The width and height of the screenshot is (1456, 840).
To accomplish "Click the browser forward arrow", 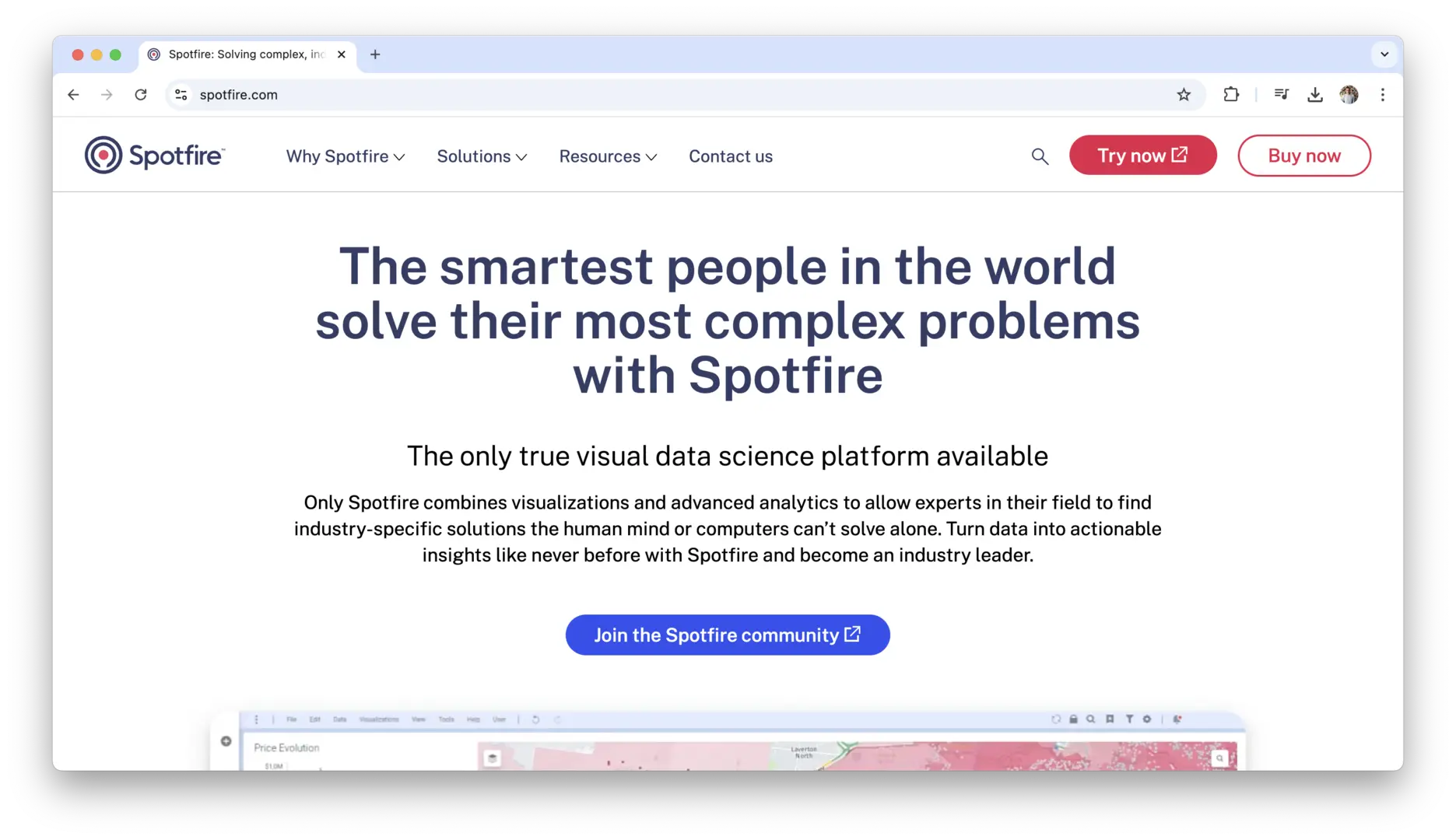I will click(x=107, y=94).
